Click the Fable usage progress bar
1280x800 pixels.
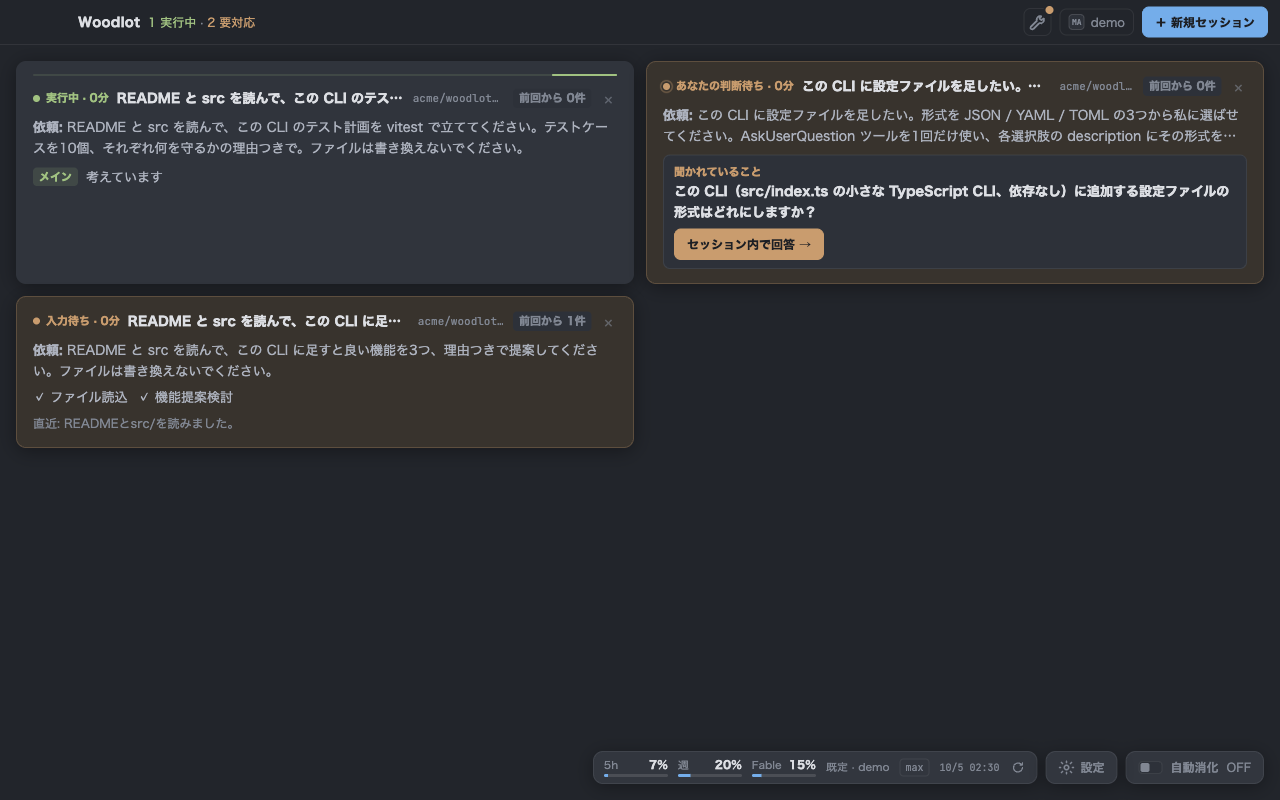(x=784, y=775)
